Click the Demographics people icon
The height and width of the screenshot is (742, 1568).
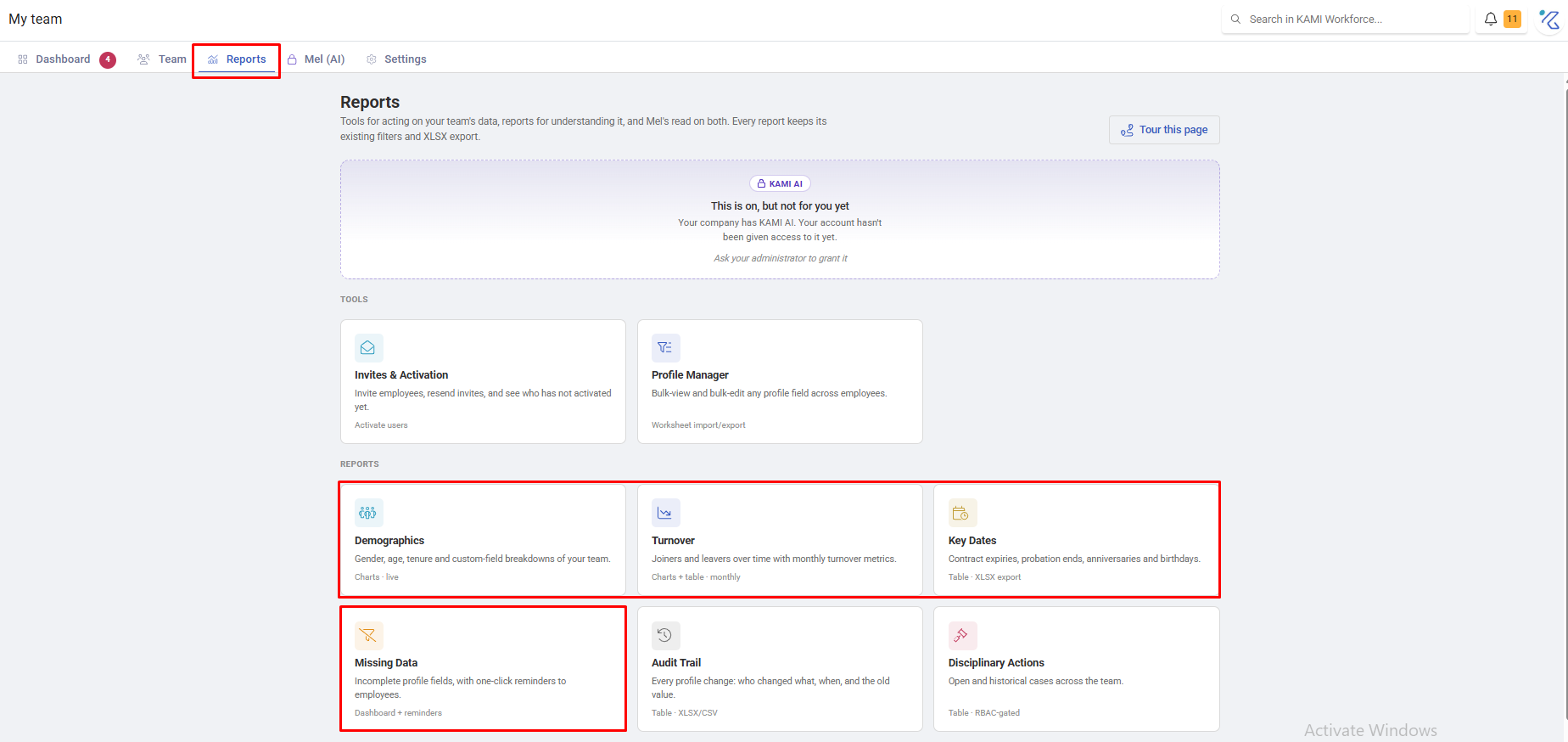pyautogui.click(x=368, y=513)
